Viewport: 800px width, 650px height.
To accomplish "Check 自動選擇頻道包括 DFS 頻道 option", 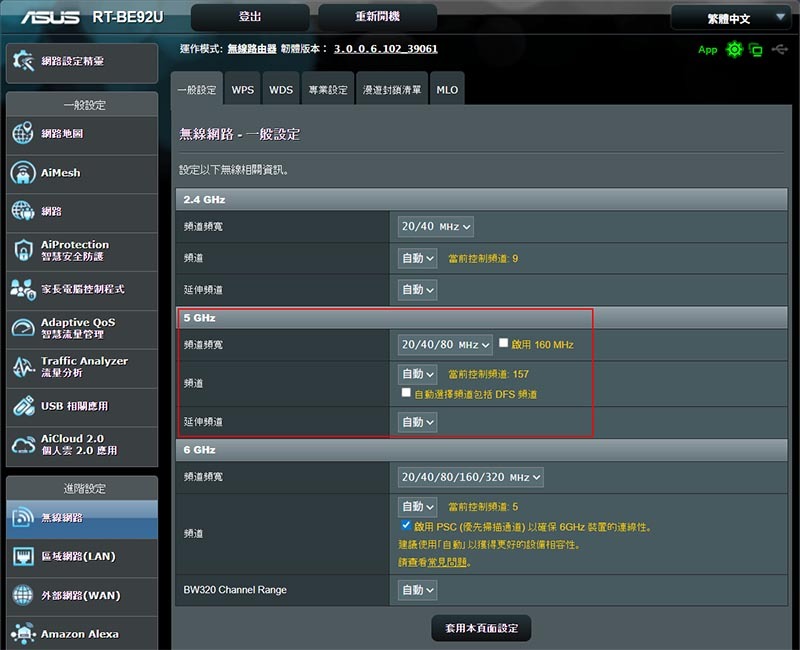I will pyautogui.click(x=406, y=394).
